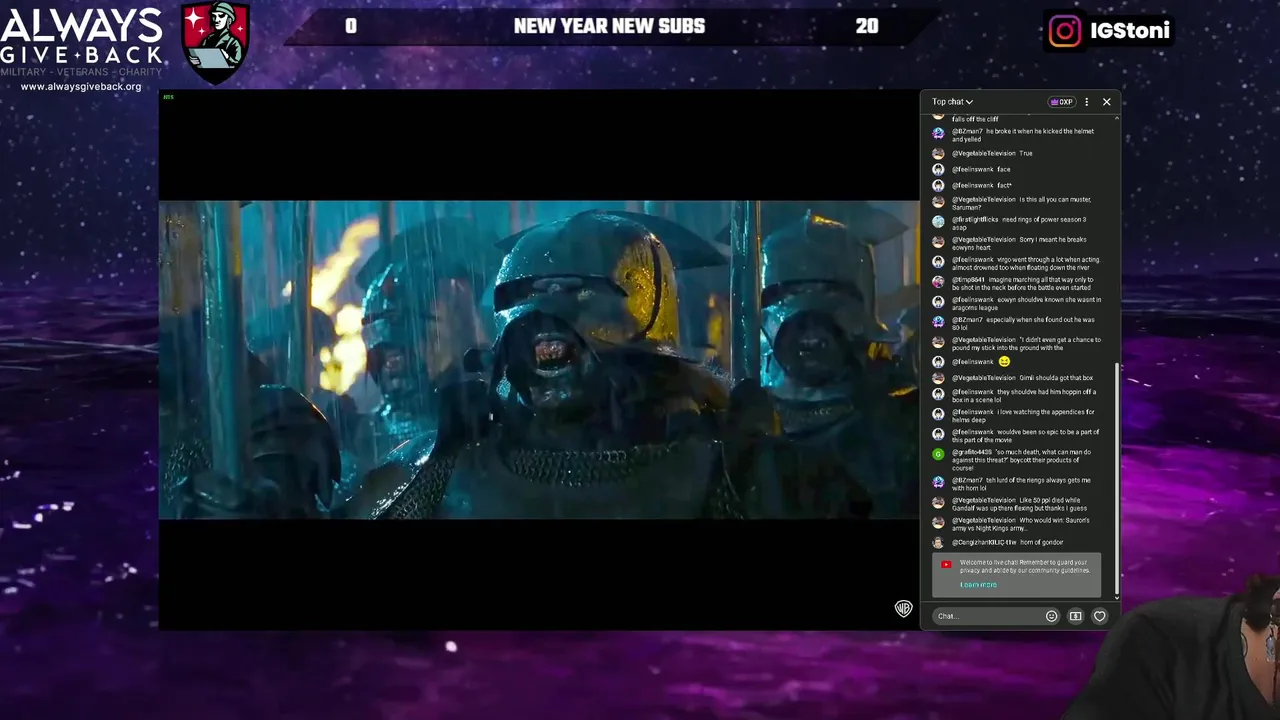Click avatar beside 'teh lord of the rings' message
Image resolution: width=1280 pixels, height=720 pixels.
click(x=938, y=481)
